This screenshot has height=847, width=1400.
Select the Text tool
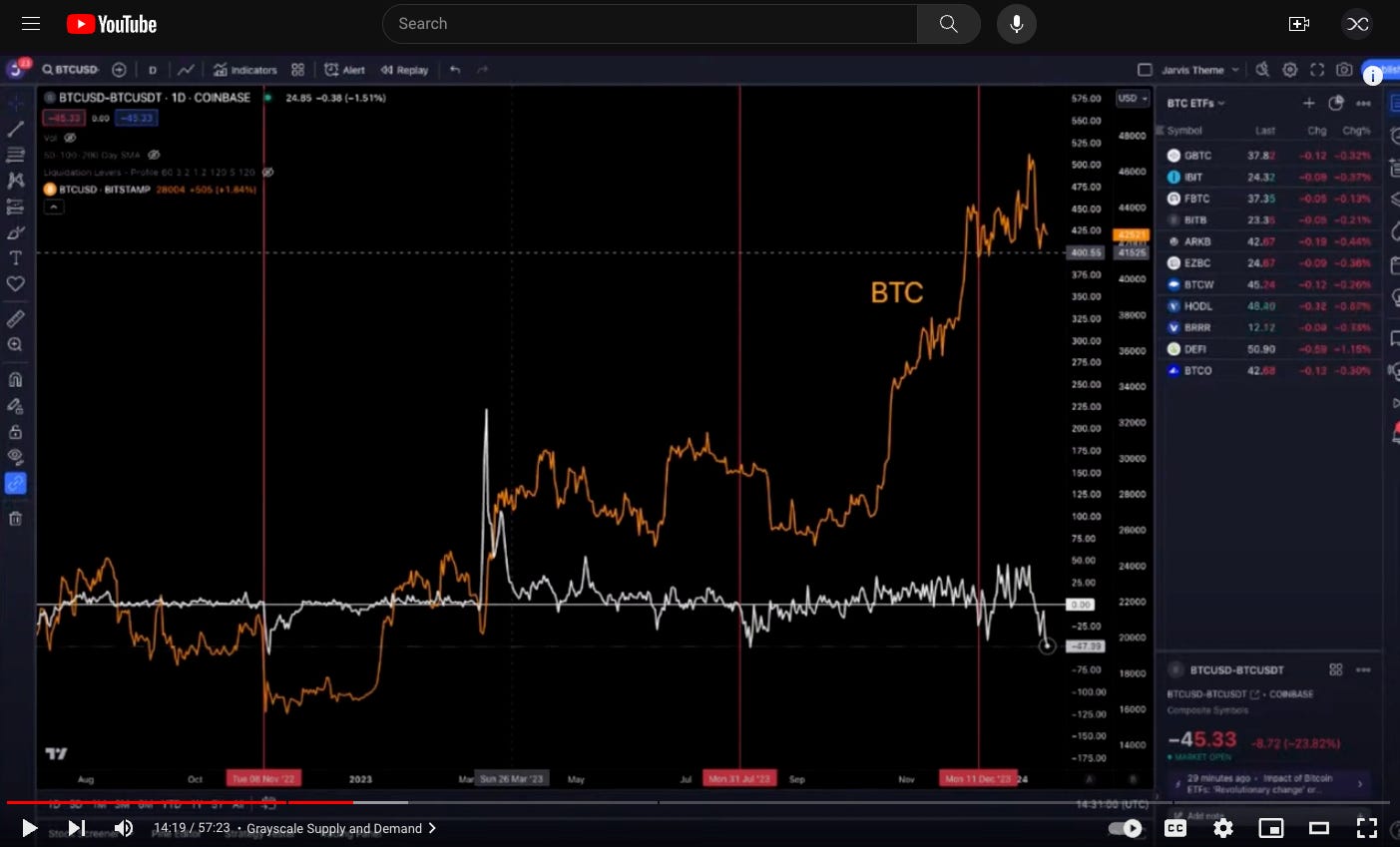click(16, 258)
